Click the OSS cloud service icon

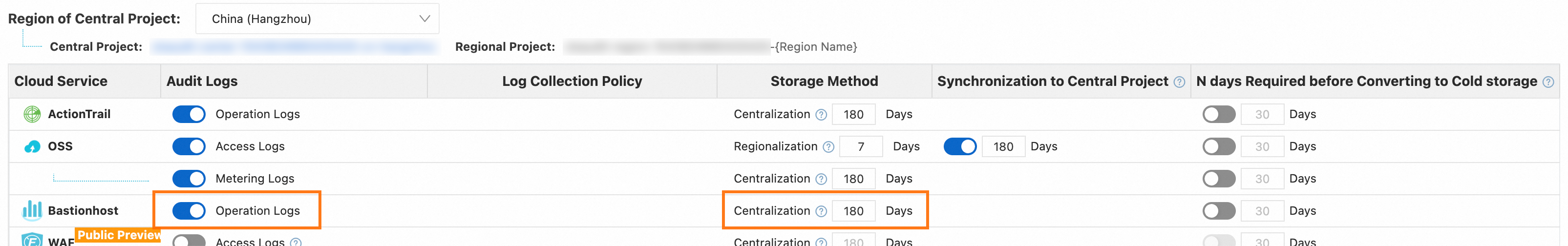pos(32,147)
